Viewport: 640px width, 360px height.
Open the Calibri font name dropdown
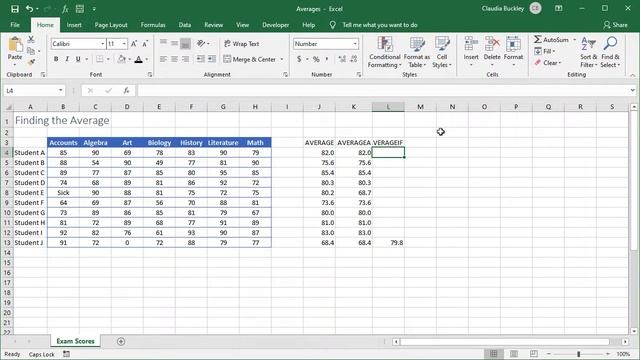[103, 44]
